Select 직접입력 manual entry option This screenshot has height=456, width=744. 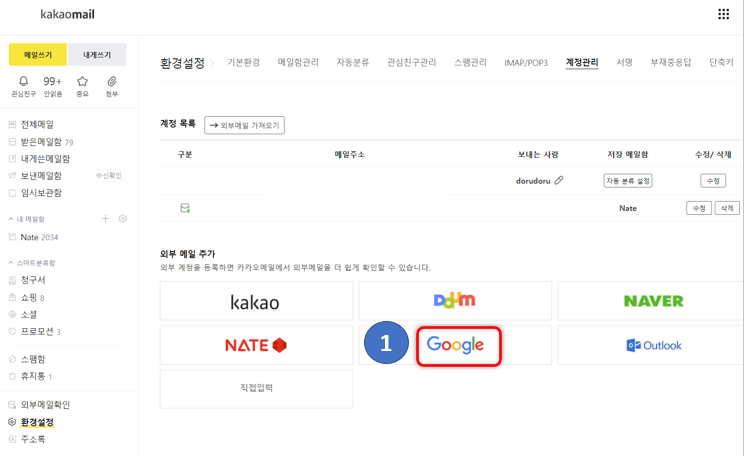point(256,389)
